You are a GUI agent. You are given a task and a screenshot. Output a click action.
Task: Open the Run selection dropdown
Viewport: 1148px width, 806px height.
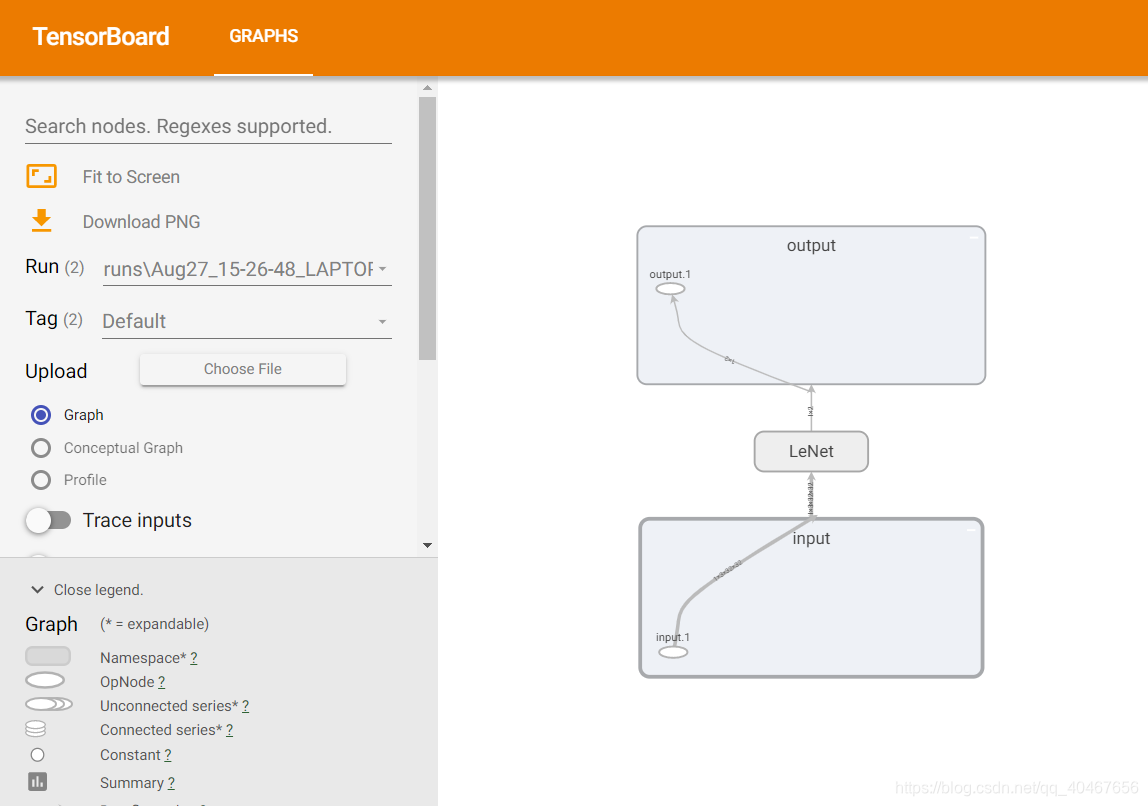(x=247, y=269)
